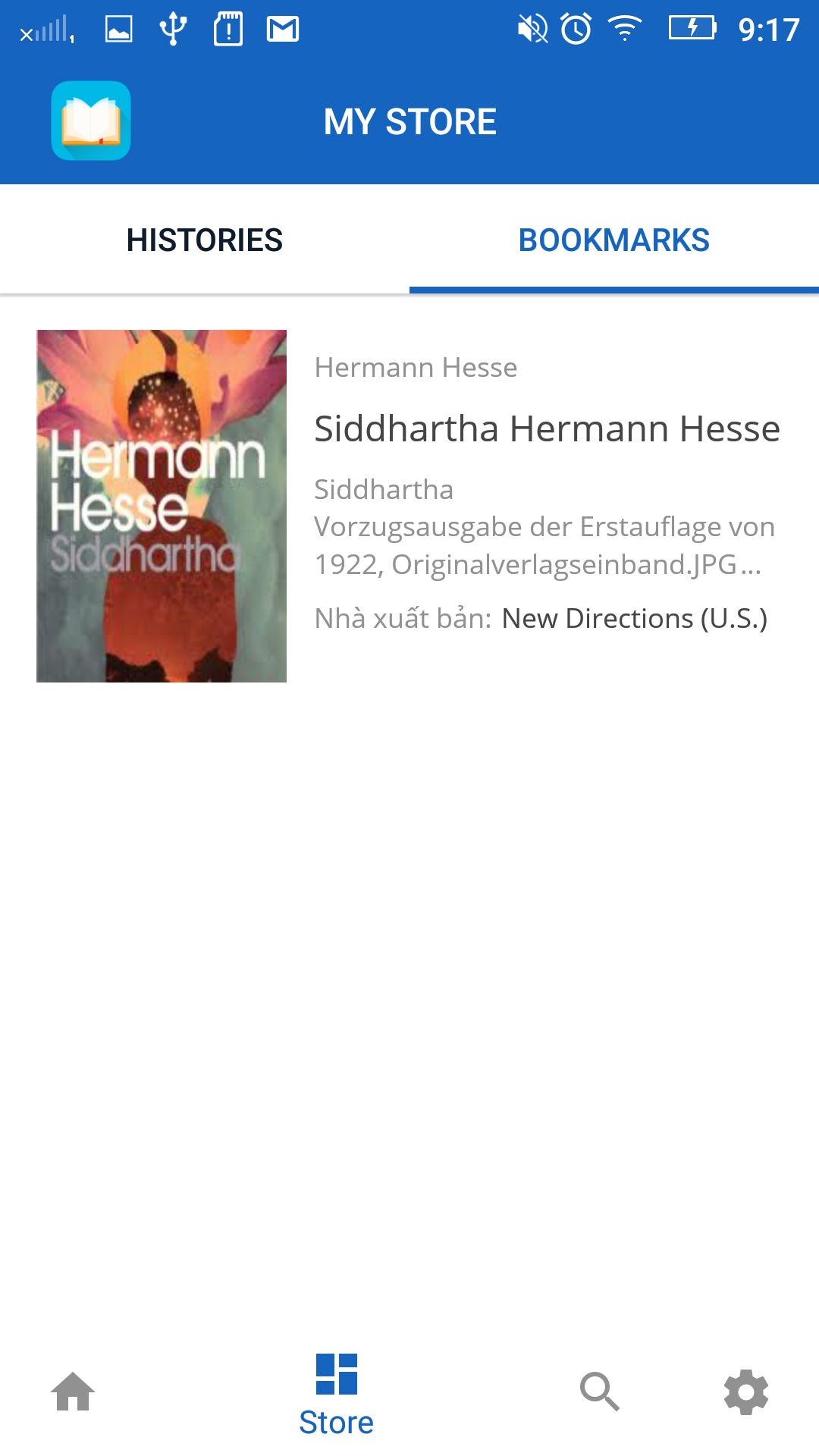Tap the author name Hermann Hesse
This screenshot has width=819, height=1456.
coord(416,368)
